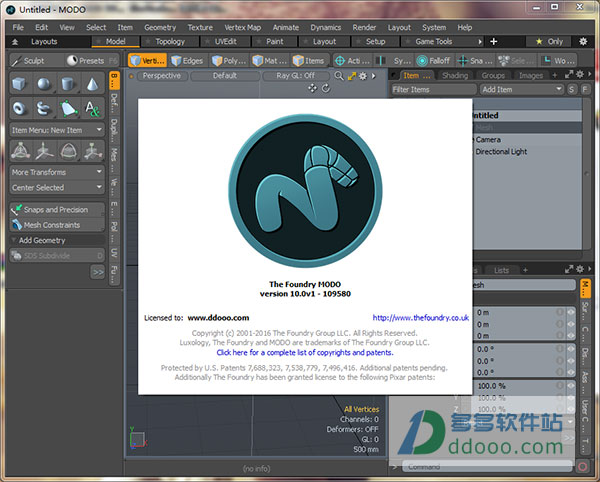Switch to the Topology layout tab
This screenshot has width=600, height=482.
(x=170, y=41)
